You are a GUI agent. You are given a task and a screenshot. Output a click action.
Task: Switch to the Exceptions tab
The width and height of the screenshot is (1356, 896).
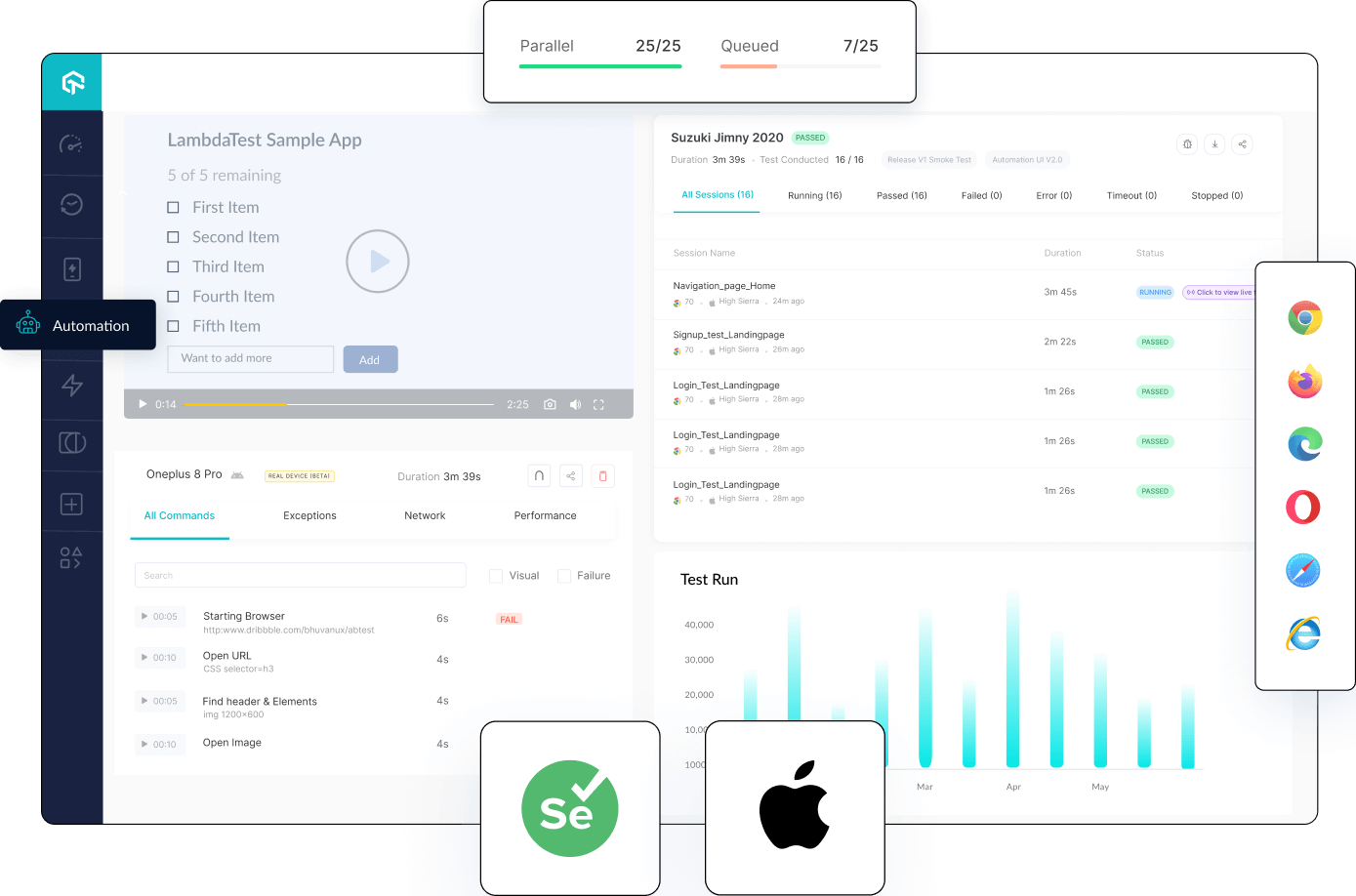[x=309, y=515]
